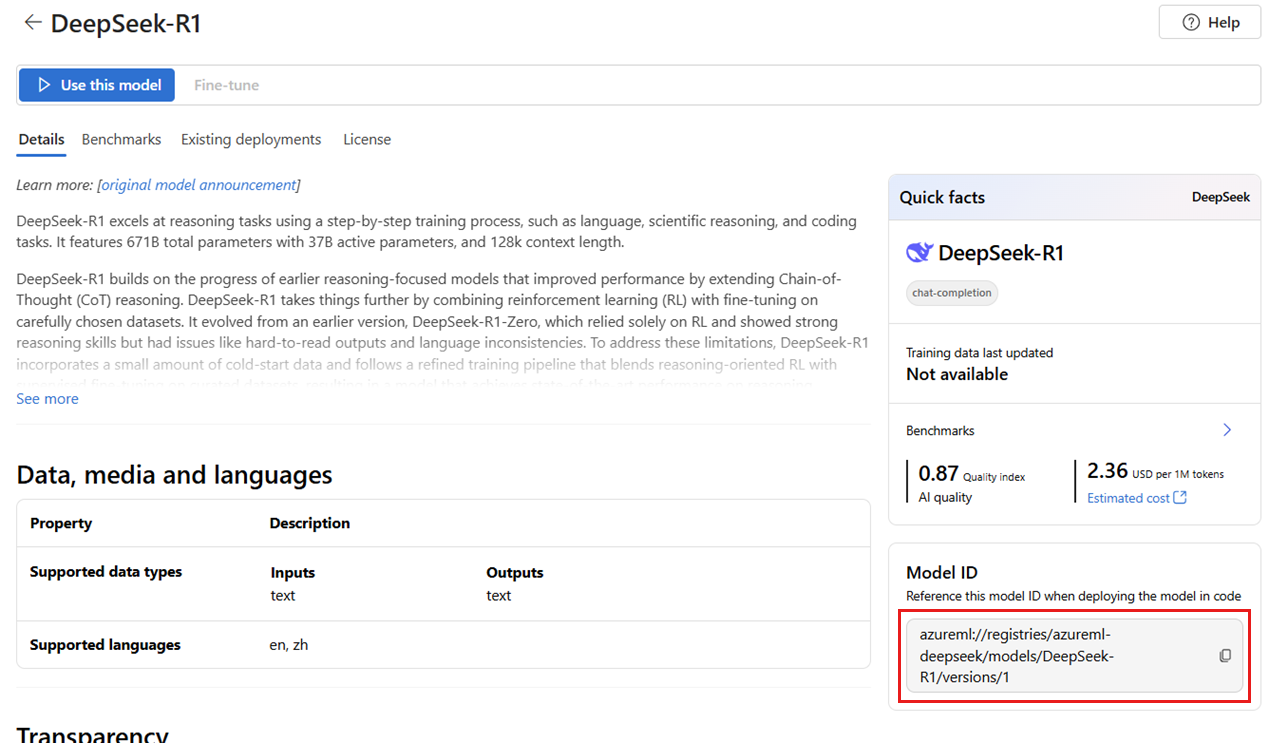Open the Existing deployments tab
1269x743 pixels.
[x=251, y=139]
